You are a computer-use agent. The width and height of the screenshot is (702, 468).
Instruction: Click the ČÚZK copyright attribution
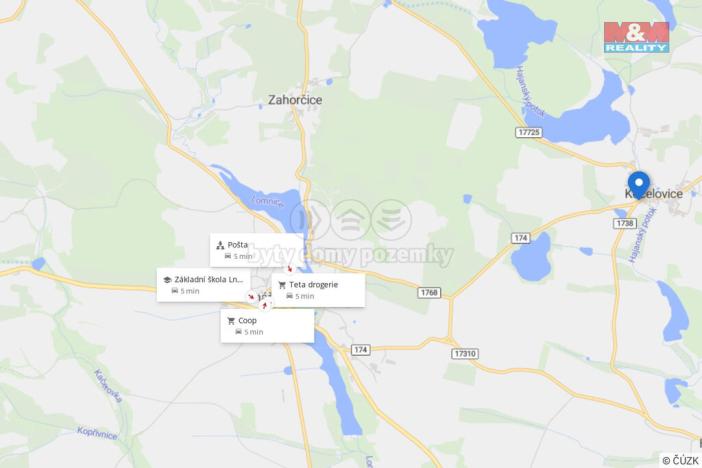coord(681,460)
